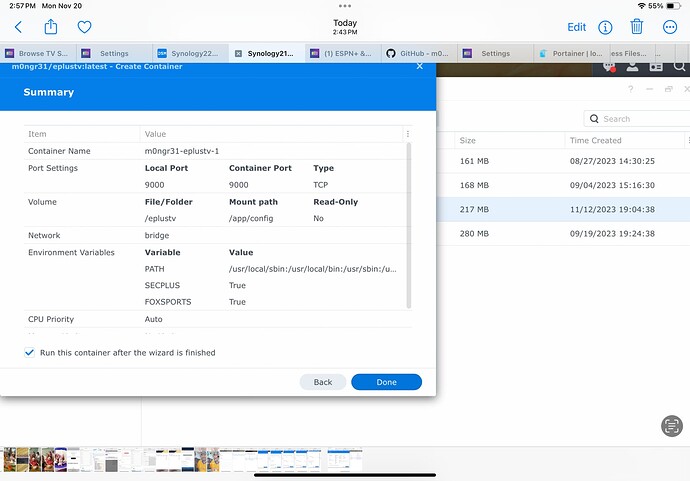Open the share sheet icon
The image size is (690, 481).
(x=51, y=27)
